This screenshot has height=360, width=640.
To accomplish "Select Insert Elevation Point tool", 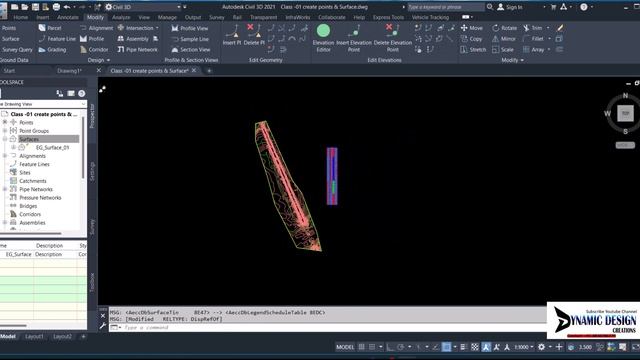I will (354, 38).
